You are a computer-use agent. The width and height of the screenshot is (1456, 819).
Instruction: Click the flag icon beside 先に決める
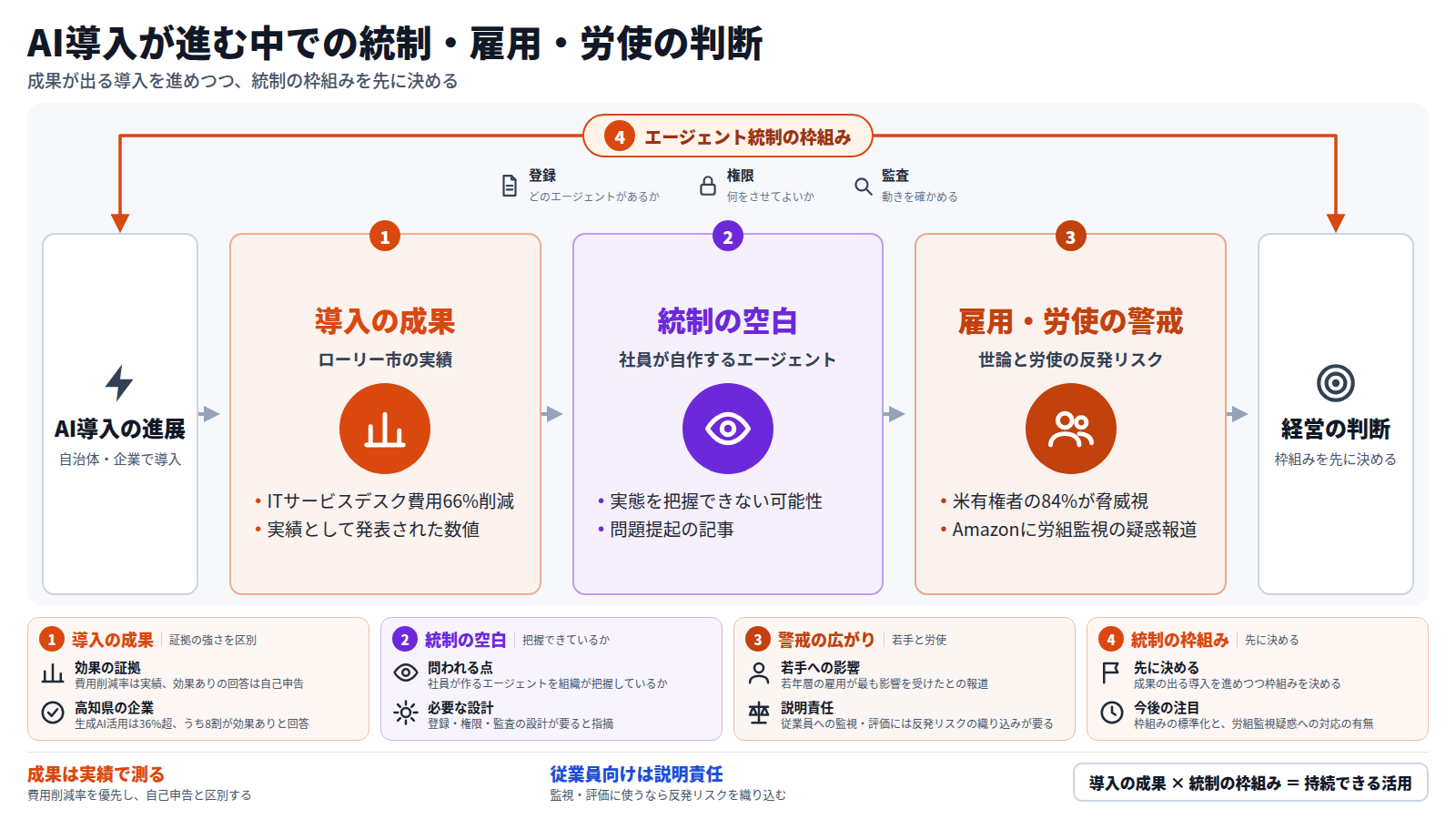(x=1111, y=673)
